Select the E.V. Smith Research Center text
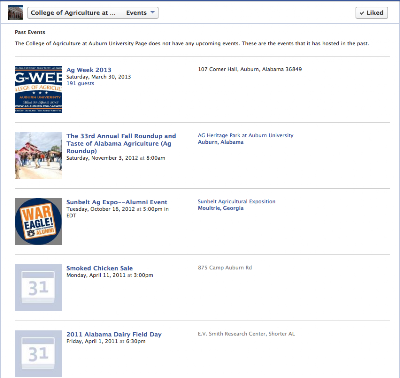 coord(246,334)
